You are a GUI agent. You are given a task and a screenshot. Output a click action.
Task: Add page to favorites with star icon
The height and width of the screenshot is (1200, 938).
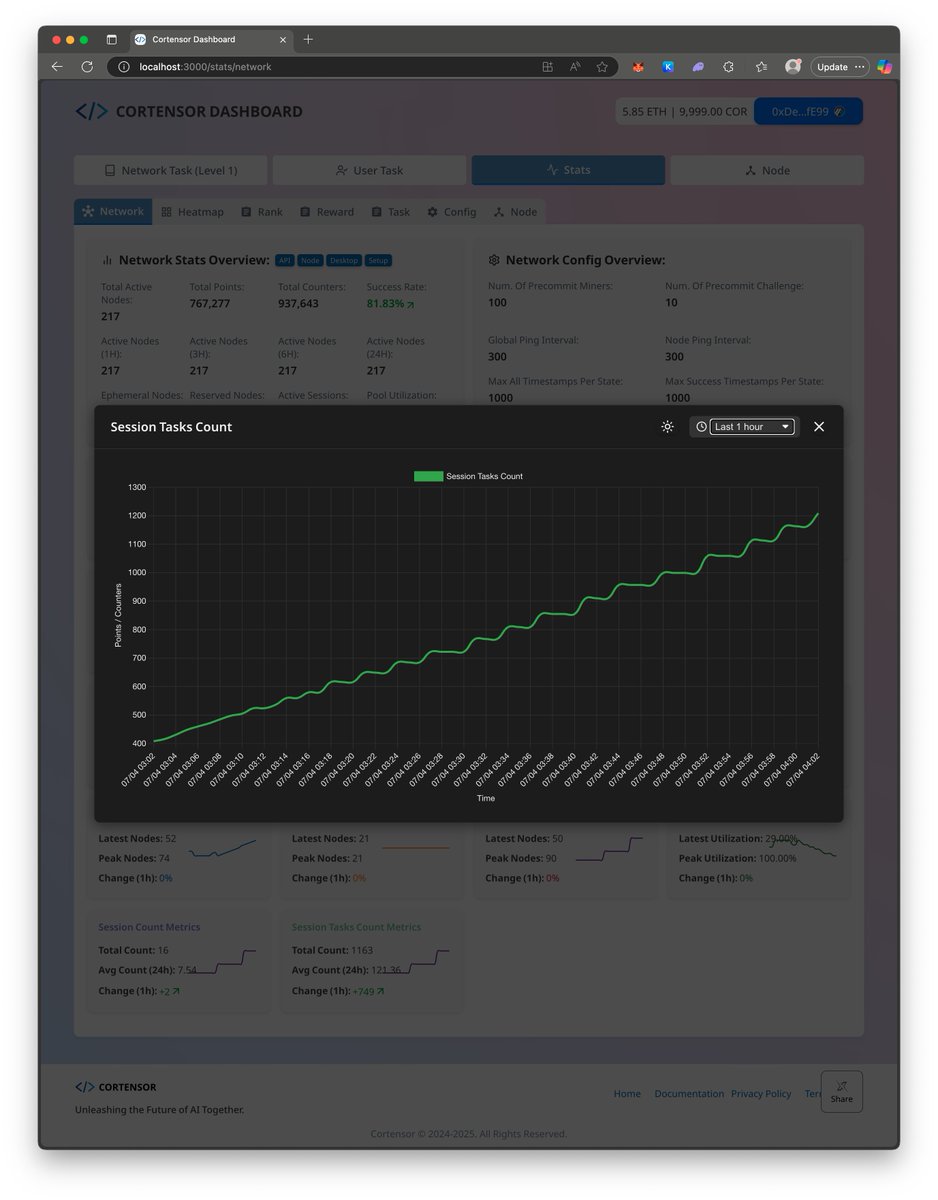coord(602,67)
